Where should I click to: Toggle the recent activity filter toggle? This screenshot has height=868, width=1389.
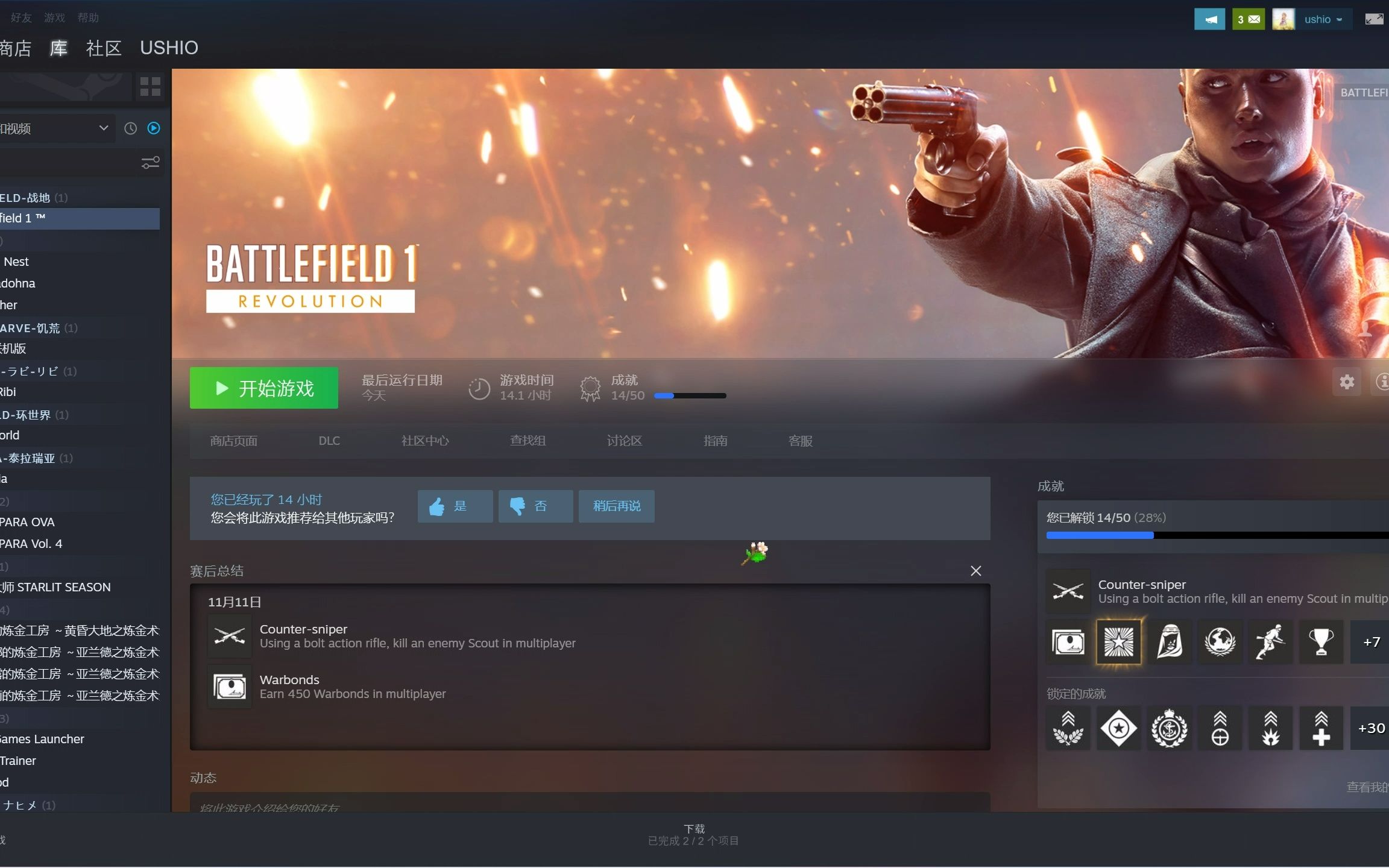tap(129, 128)
